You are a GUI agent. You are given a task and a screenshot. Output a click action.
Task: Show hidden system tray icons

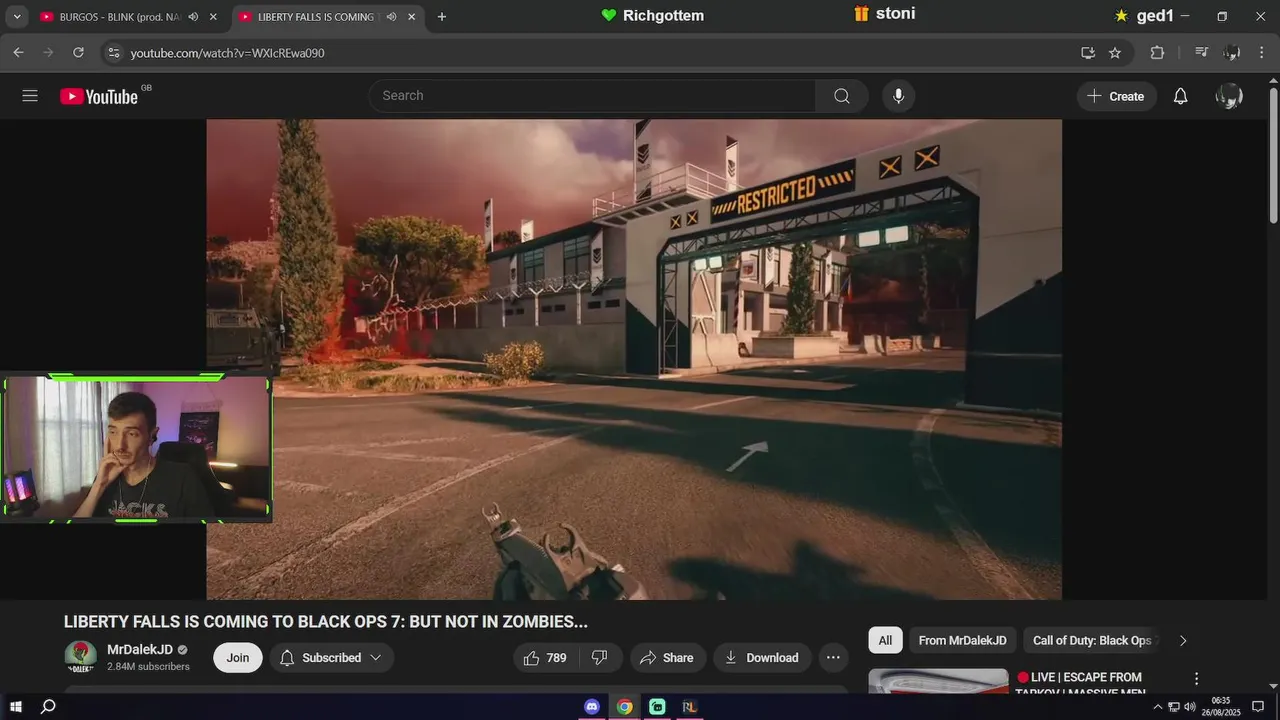[1158, 707]
